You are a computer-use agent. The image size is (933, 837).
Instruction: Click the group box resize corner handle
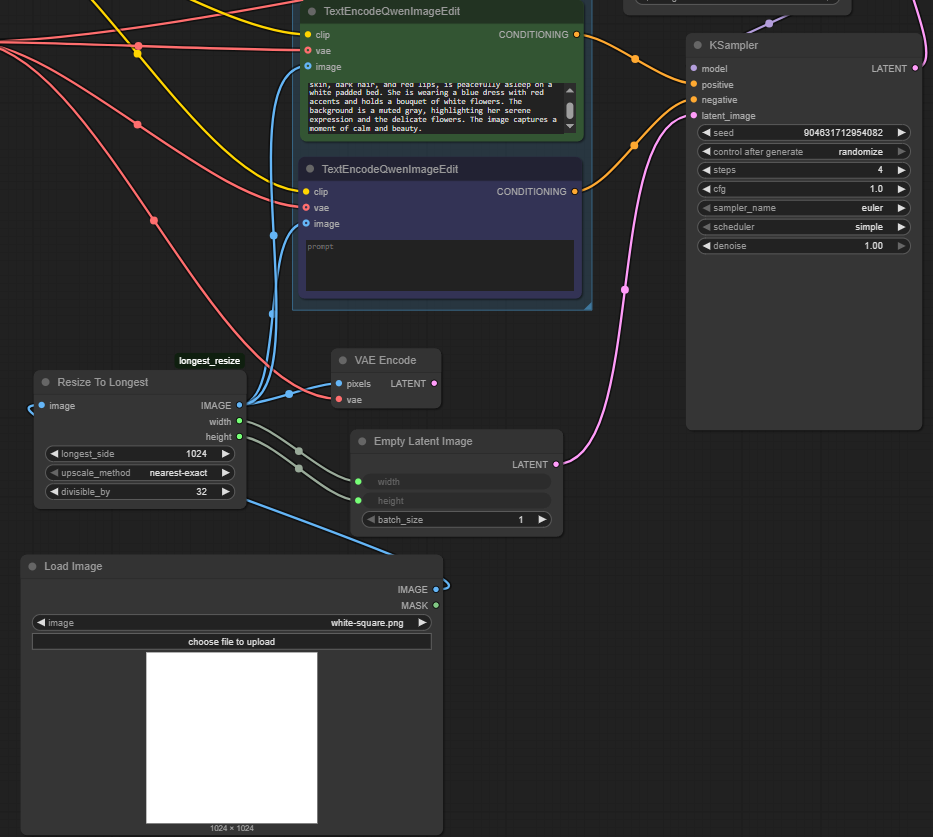click(x=588, y=306)
